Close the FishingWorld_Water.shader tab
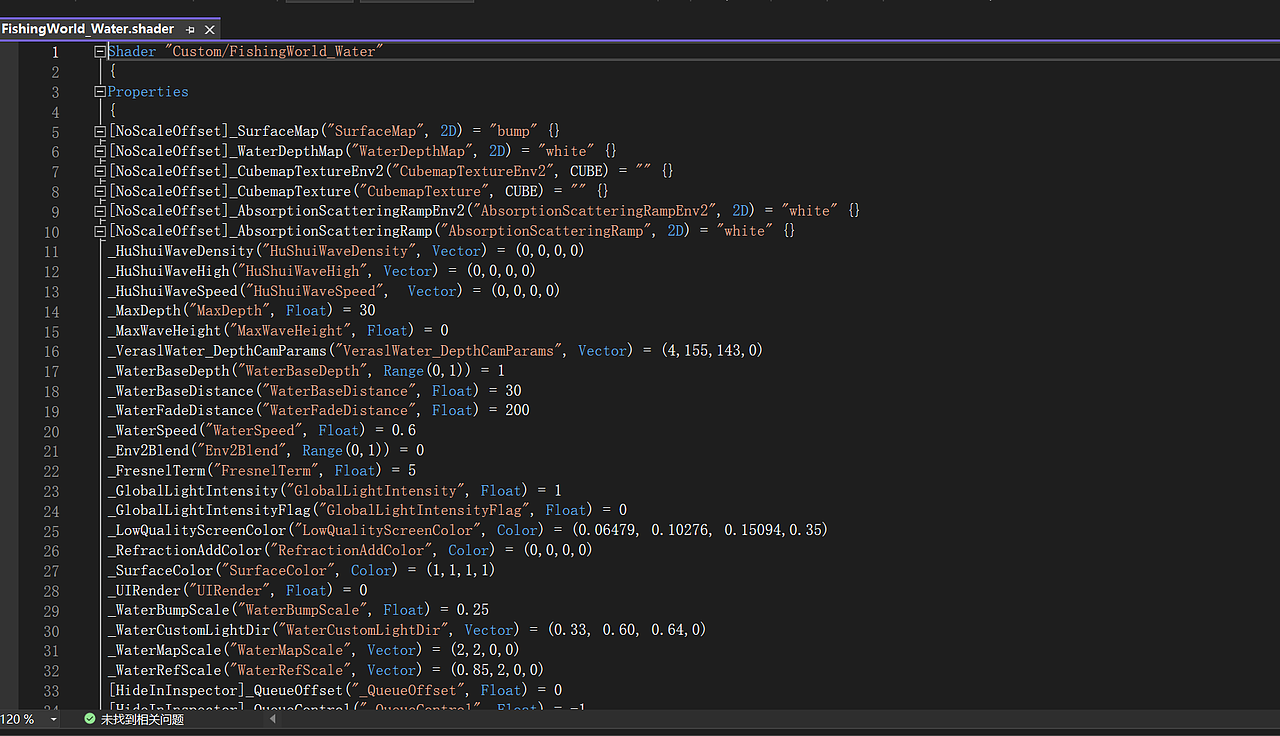 pos(209,29)
